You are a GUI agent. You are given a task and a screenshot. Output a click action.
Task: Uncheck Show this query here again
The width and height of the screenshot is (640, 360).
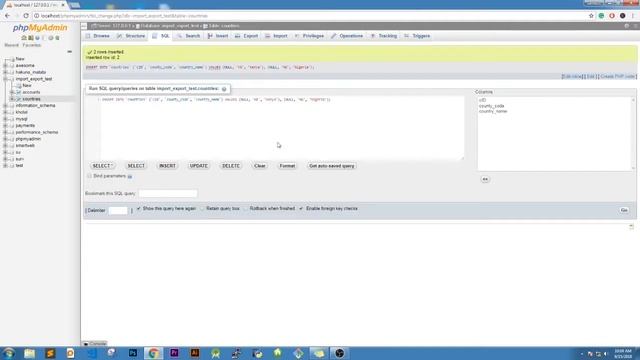(x=139, y=209)
